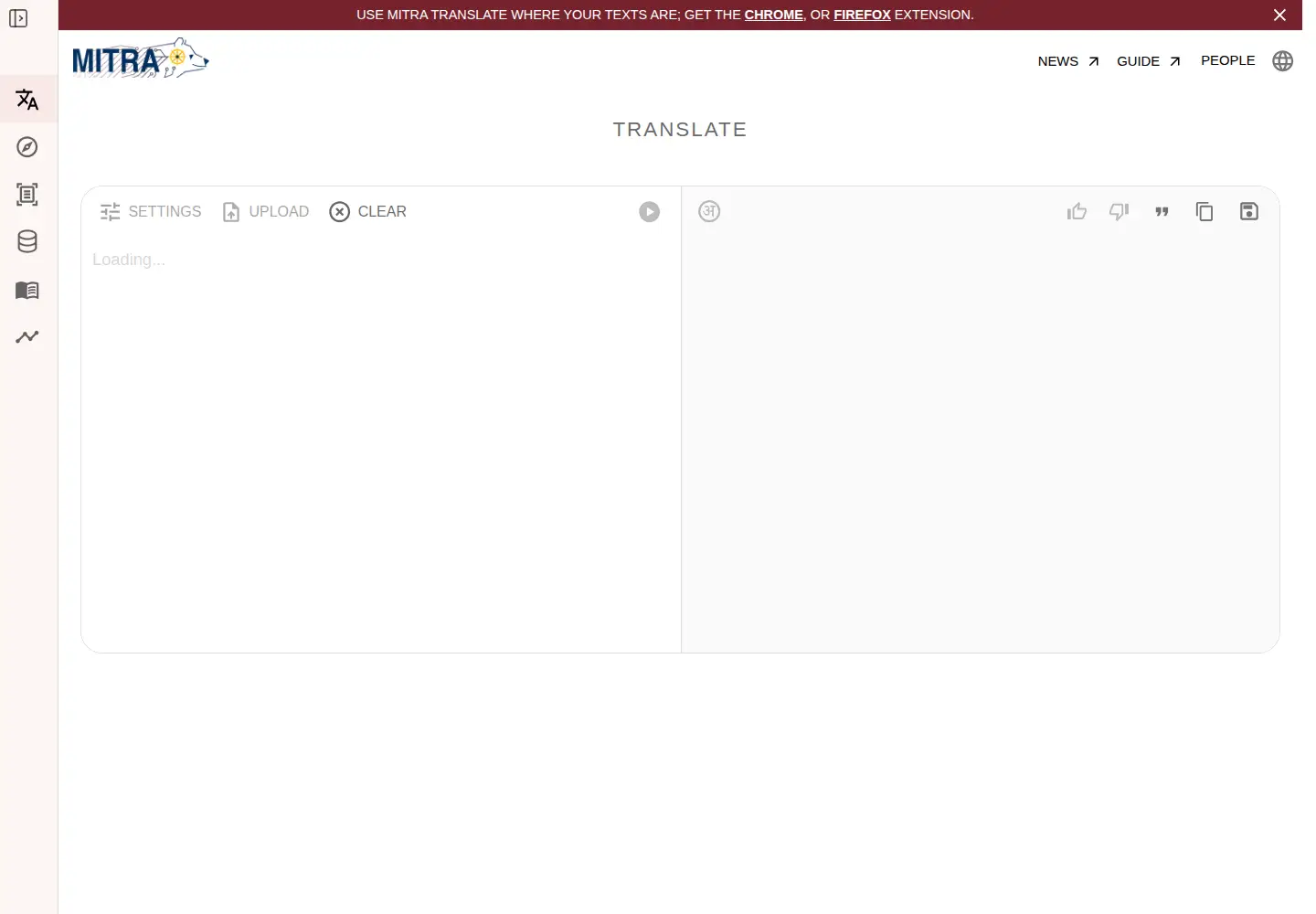
Task: Click the quotation mark icon
Action: [x=1162, y=212]
